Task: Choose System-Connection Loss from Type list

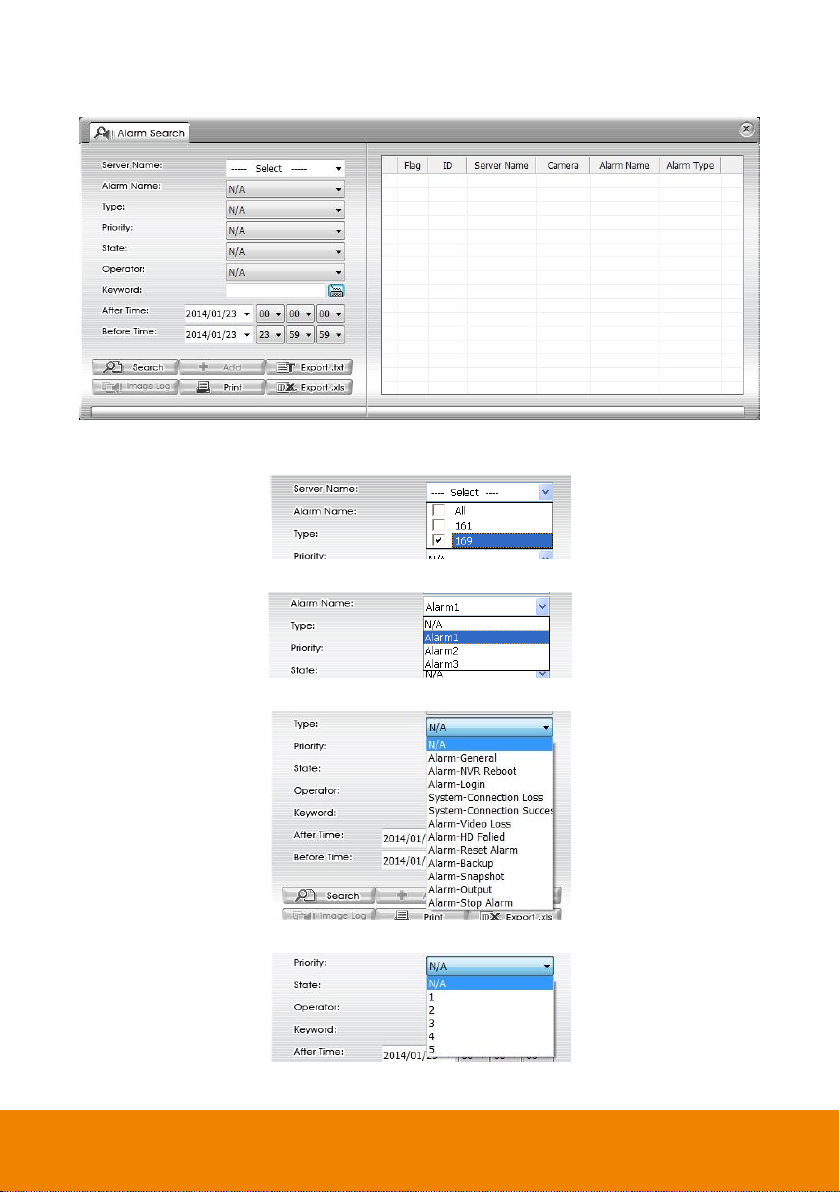Action: tap(490, 797)
